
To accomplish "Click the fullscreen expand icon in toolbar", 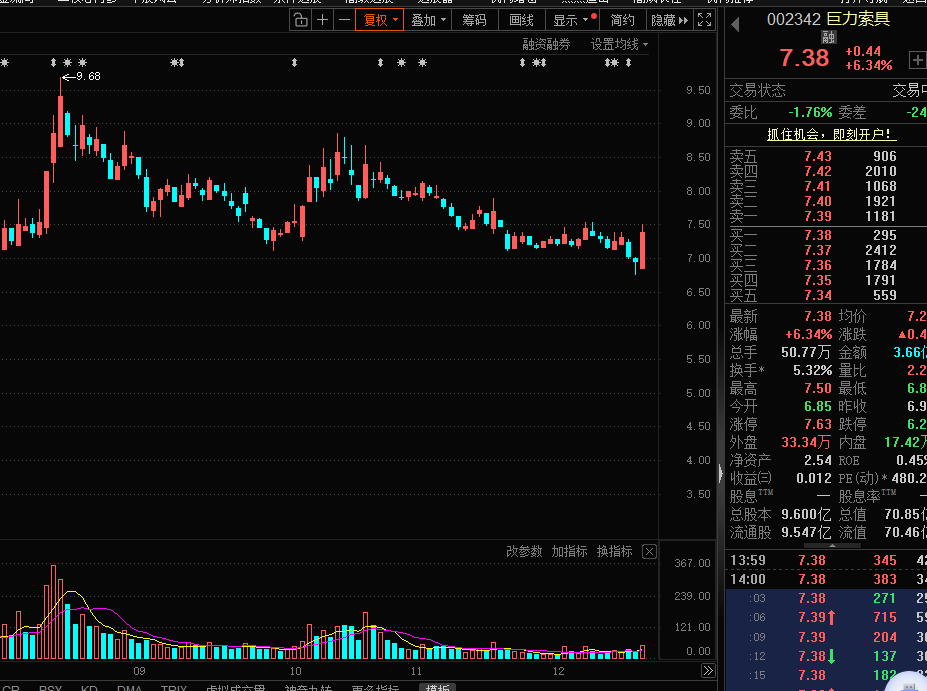I will pyautogui.click(x=704, y=20).
